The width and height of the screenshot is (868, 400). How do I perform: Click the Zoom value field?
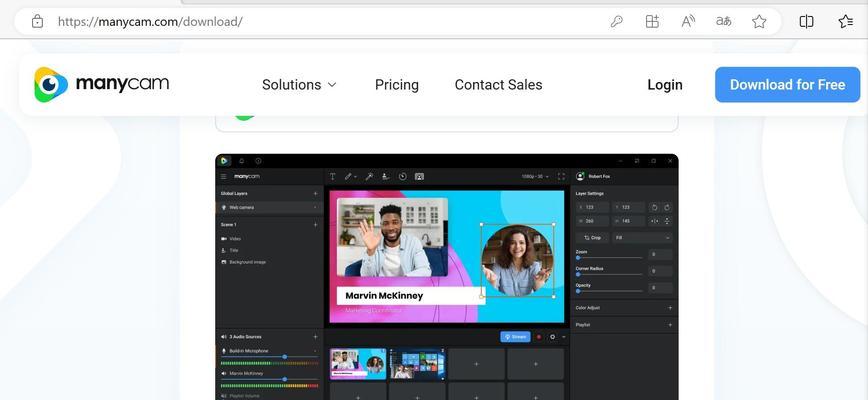(x=660, y=254)
